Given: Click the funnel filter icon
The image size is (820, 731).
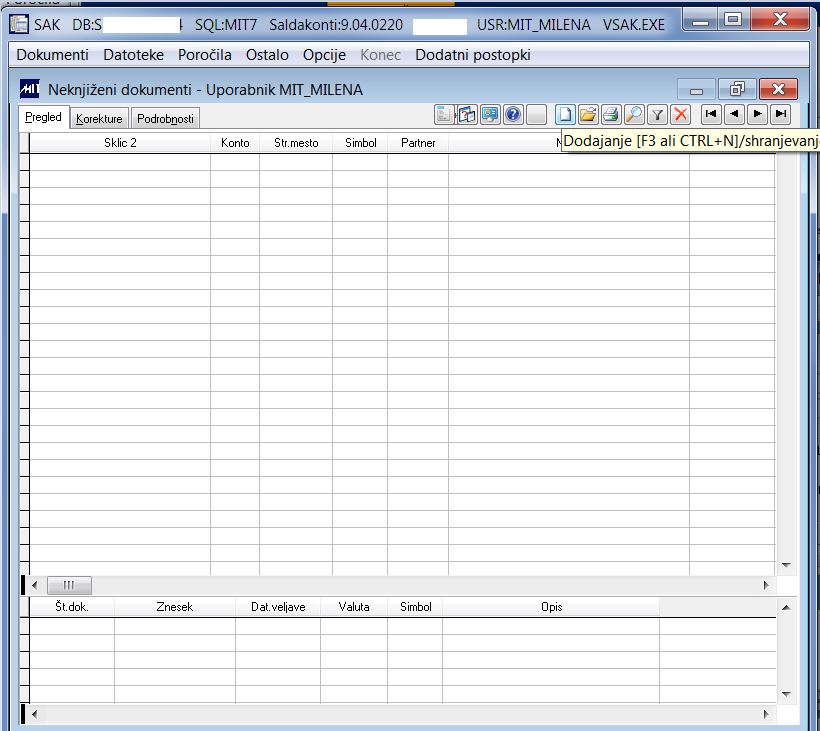Looking at the screenshot, I should (x=657, y=115).
